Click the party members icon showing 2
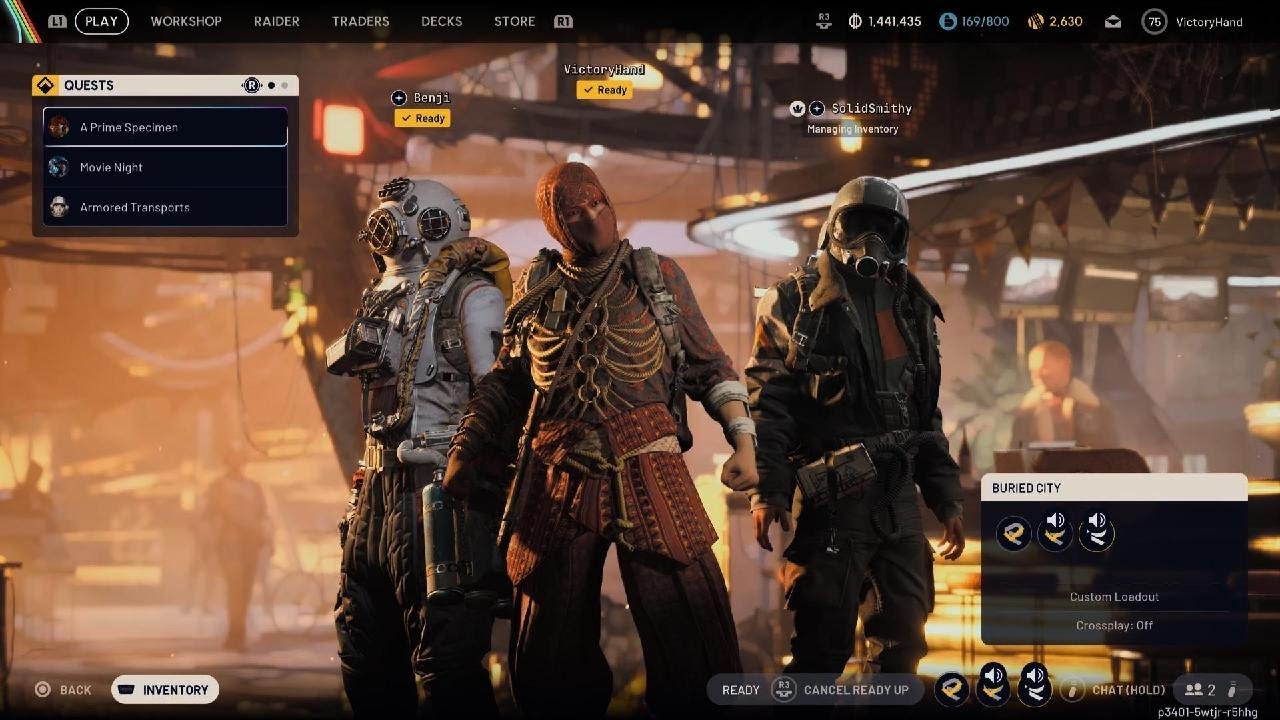 (x=1193, y=689)
